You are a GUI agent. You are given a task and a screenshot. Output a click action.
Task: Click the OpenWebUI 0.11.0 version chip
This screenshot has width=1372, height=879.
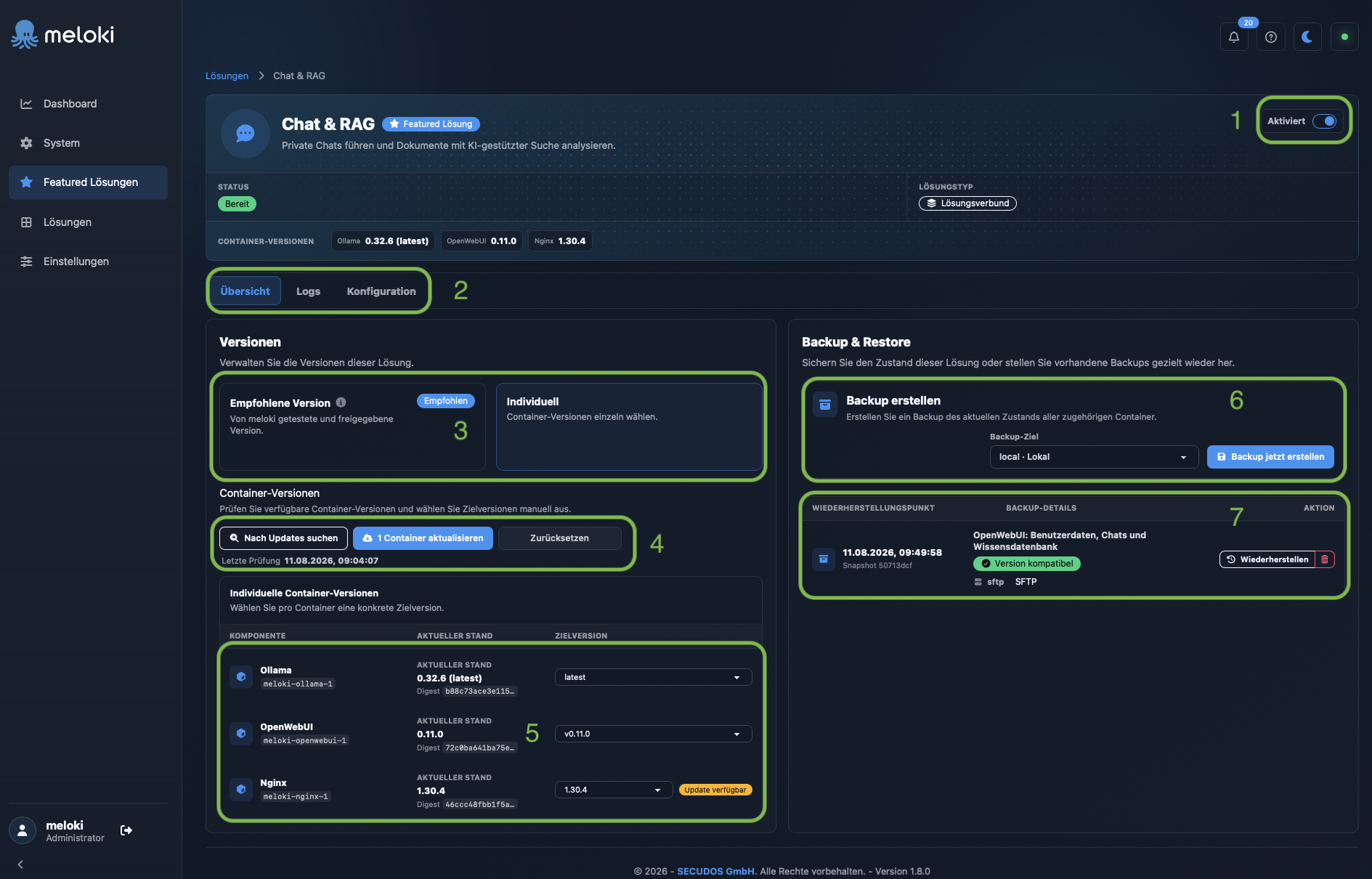[482, 241]
